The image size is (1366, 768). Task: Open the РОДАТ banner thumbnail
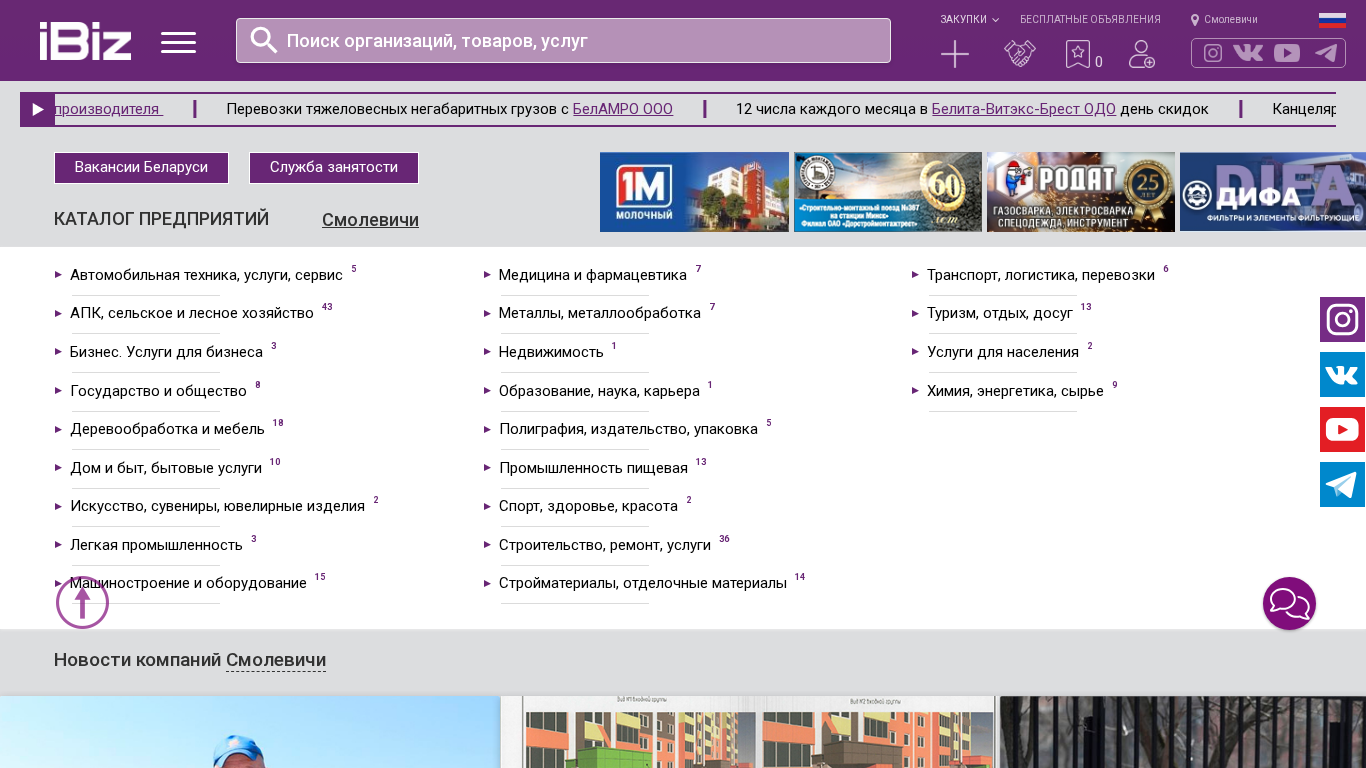click(x=1080, y=192)
